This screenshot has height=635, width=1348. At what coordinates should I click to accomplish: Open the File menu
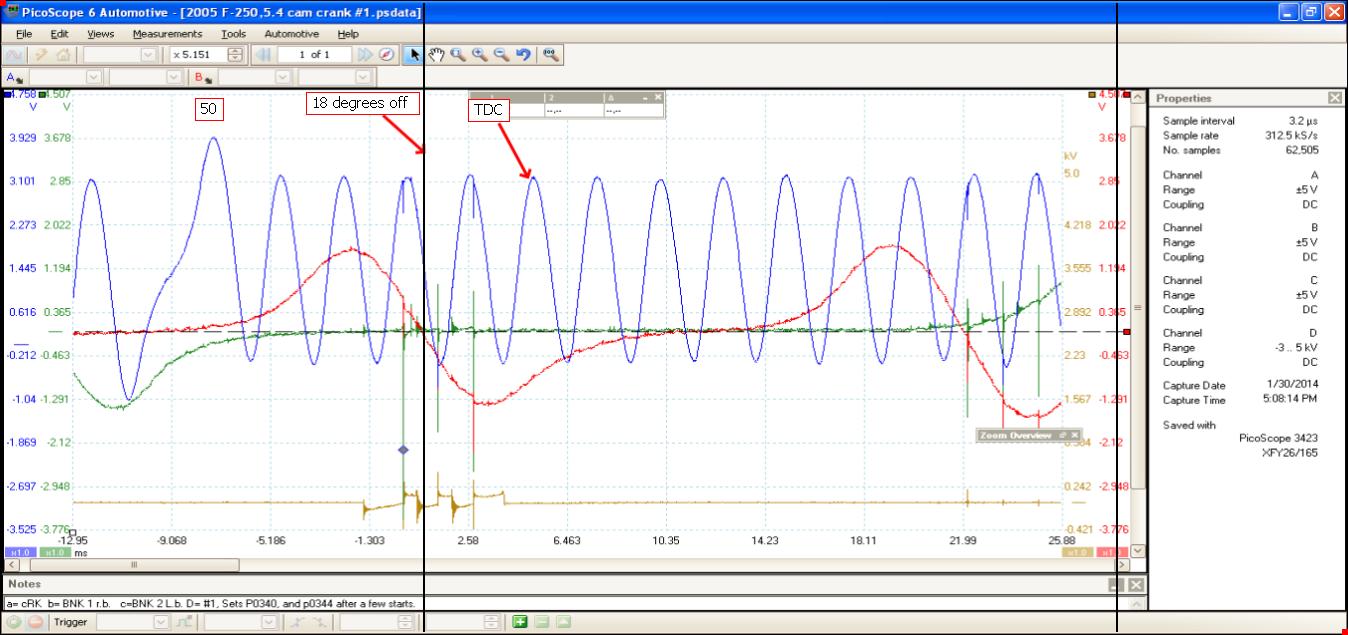pyautogui.click(x=24, y=34)
